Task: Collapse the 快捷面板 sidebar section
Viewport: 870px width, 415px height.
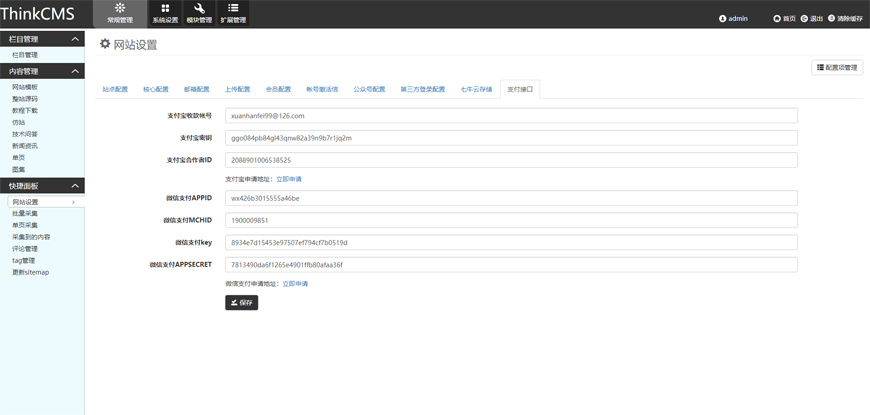Action: point(75,186)
